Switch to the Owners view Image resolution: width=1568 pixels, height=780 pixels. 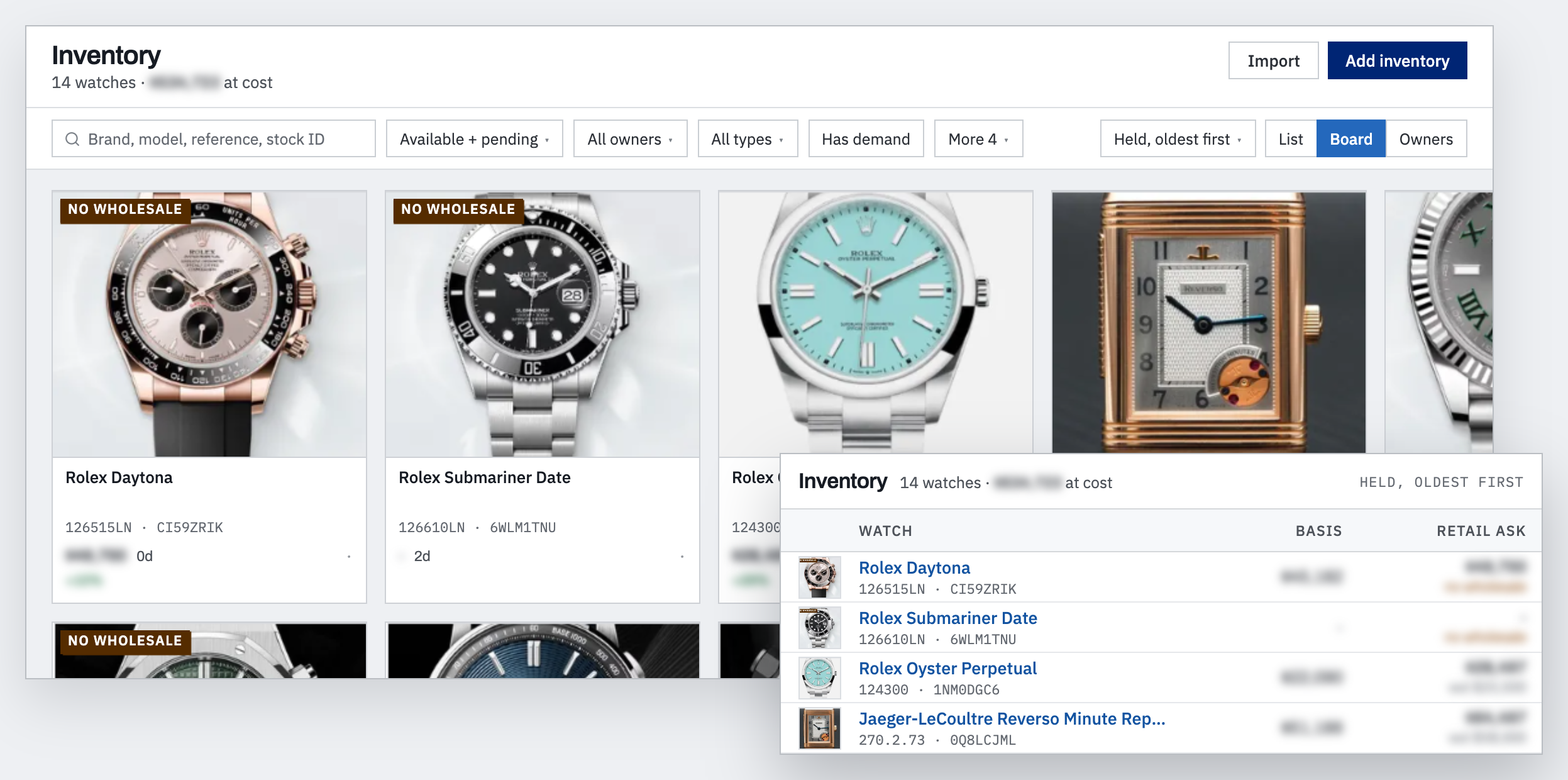1426,139
